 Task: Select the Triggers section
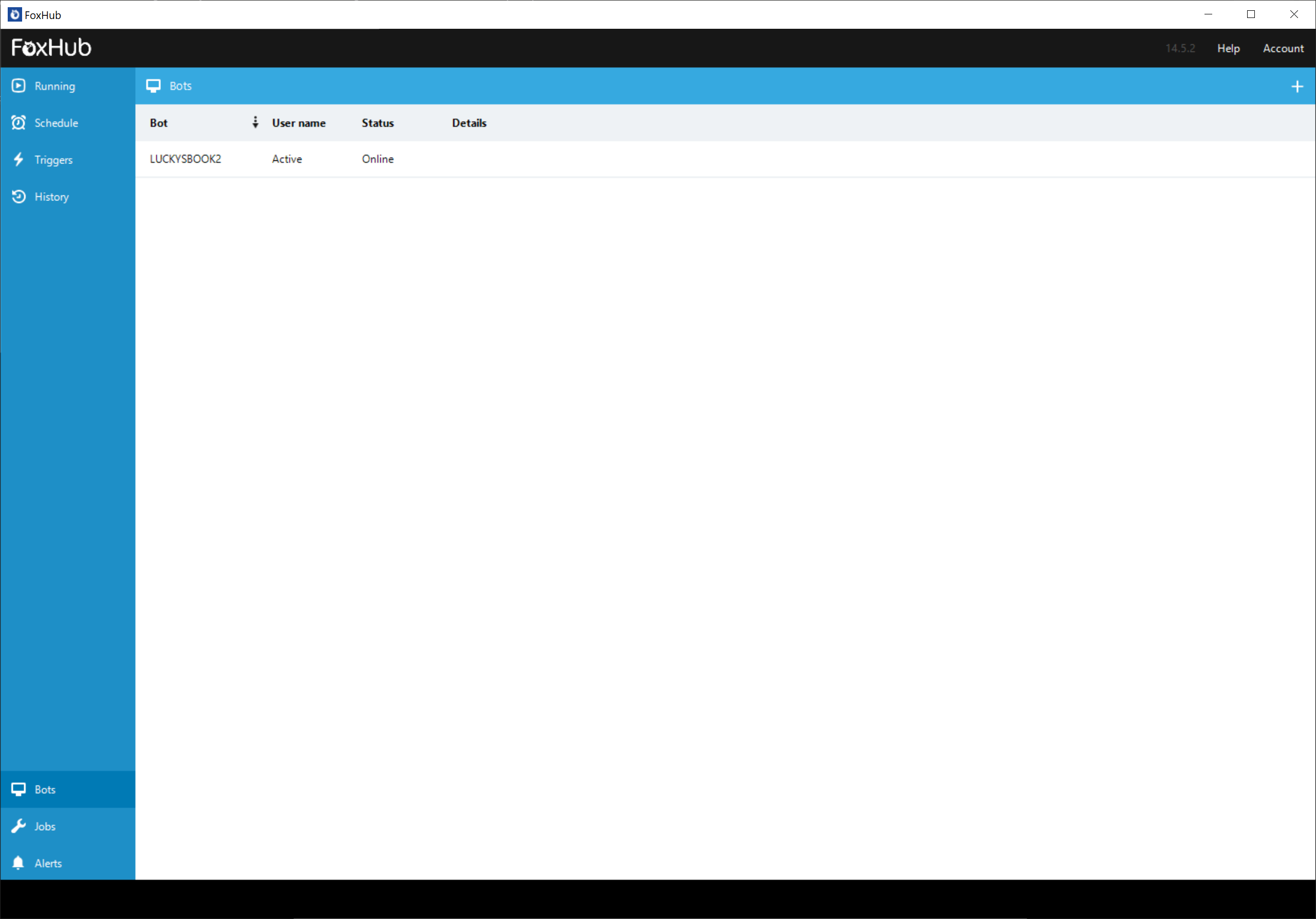(x=54, y=160)
